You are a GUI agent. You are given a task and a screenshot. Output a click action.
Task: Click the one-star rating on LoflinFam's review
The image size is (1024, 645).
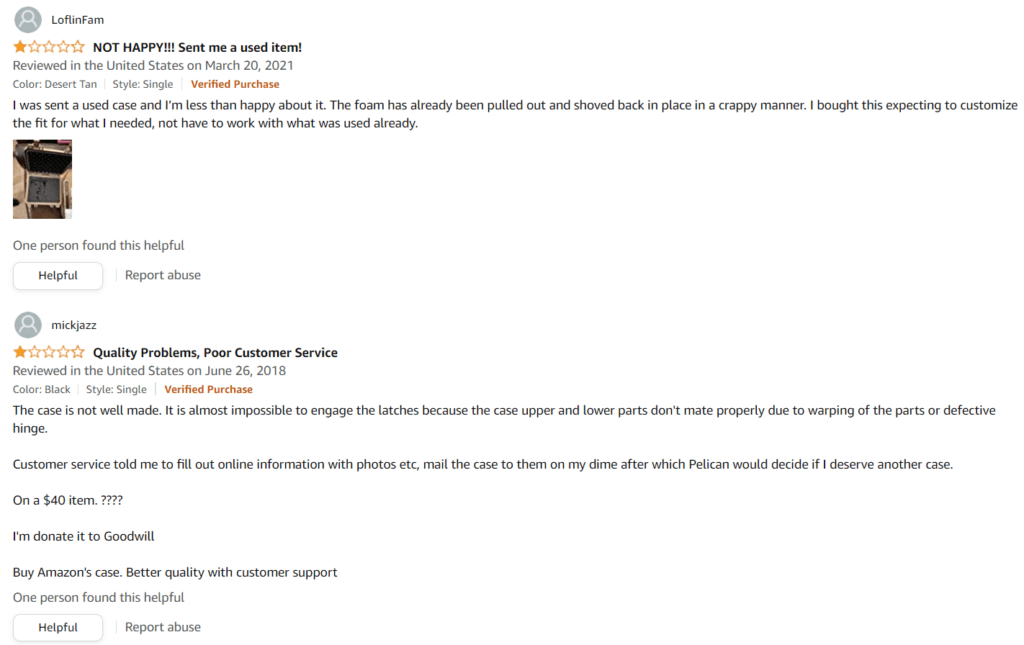pyautogui.click(x=49, y=47)
